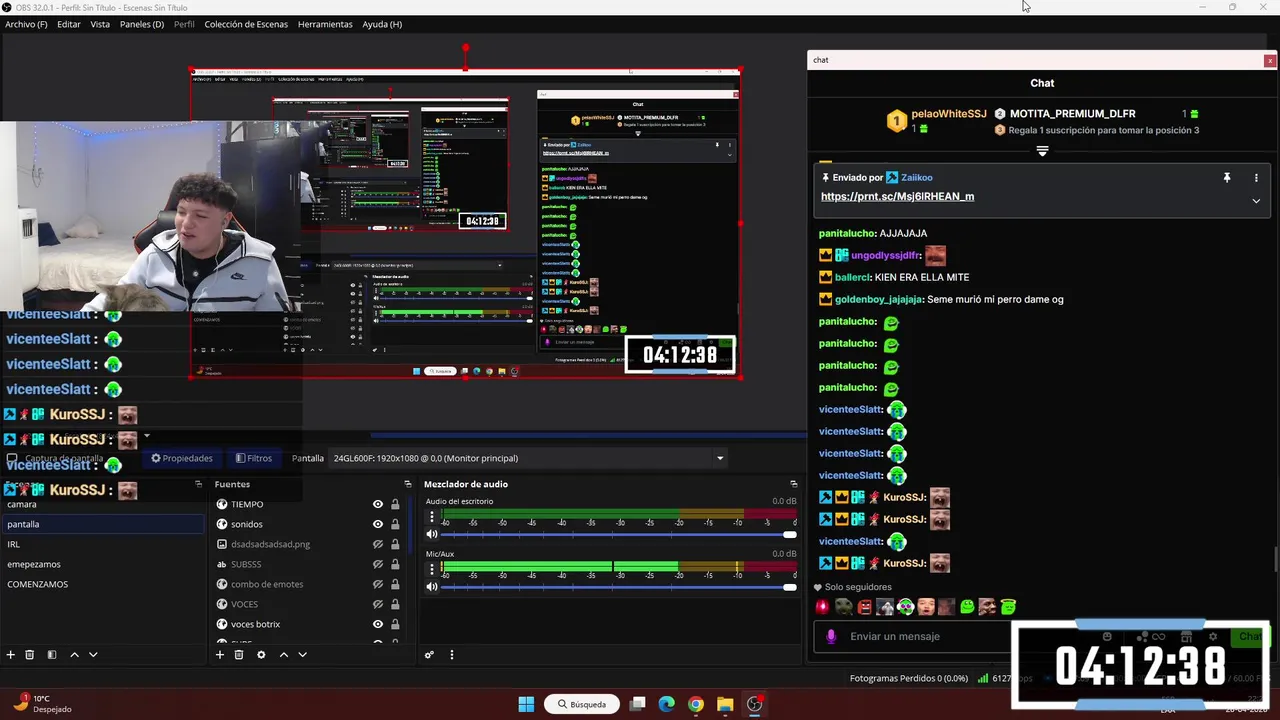
Task: Expand the chat leaderboard handle
Action: (x=1042, y=151)
